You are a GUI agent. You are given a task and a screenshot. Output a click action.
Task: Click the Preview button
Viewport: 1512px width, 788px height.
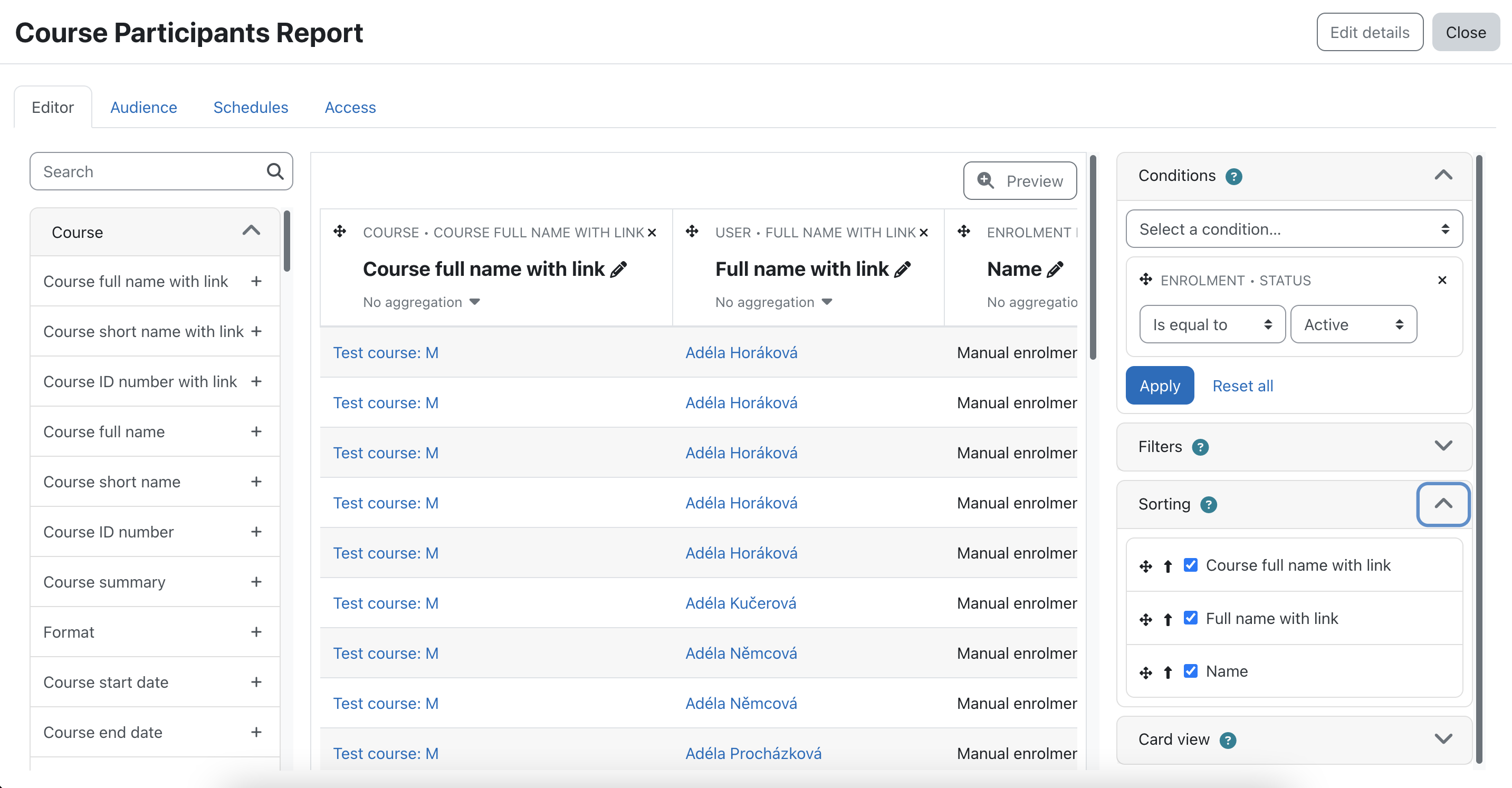click(x=1020, y=181)
